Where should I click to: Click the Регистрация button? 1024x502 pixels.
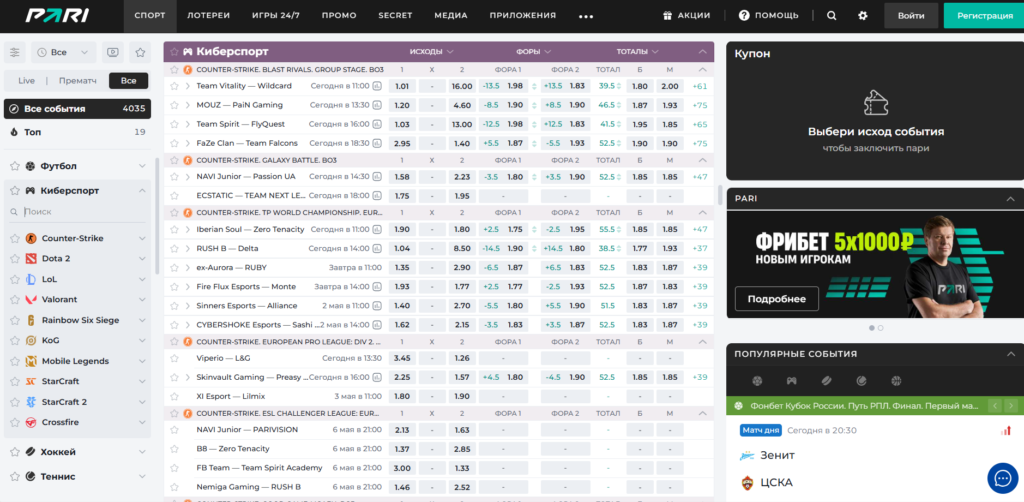[x=985, y=16]
